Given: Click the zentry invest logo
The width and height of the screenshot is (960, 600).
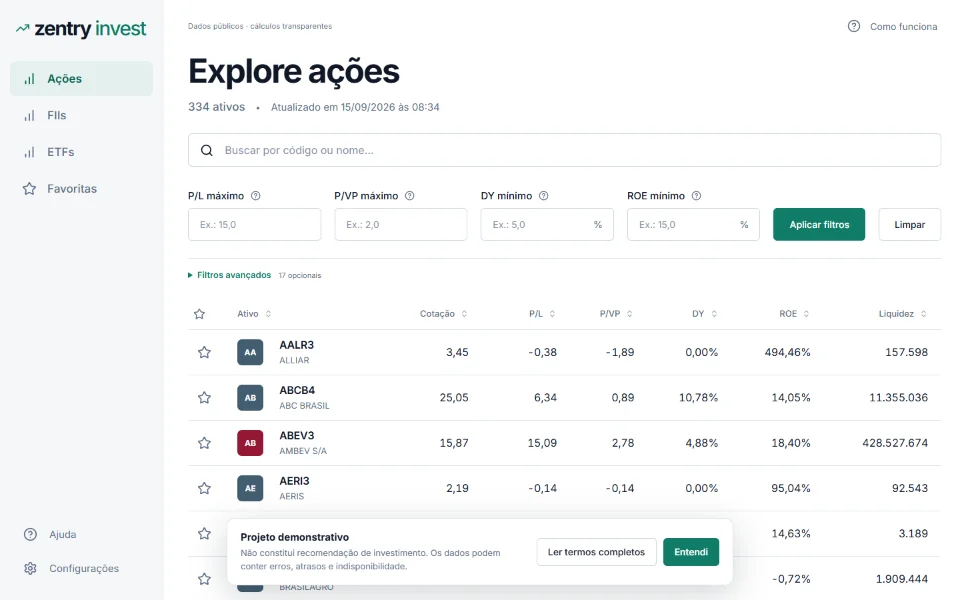Looking at the screenshot, I should tap(81, 29).
